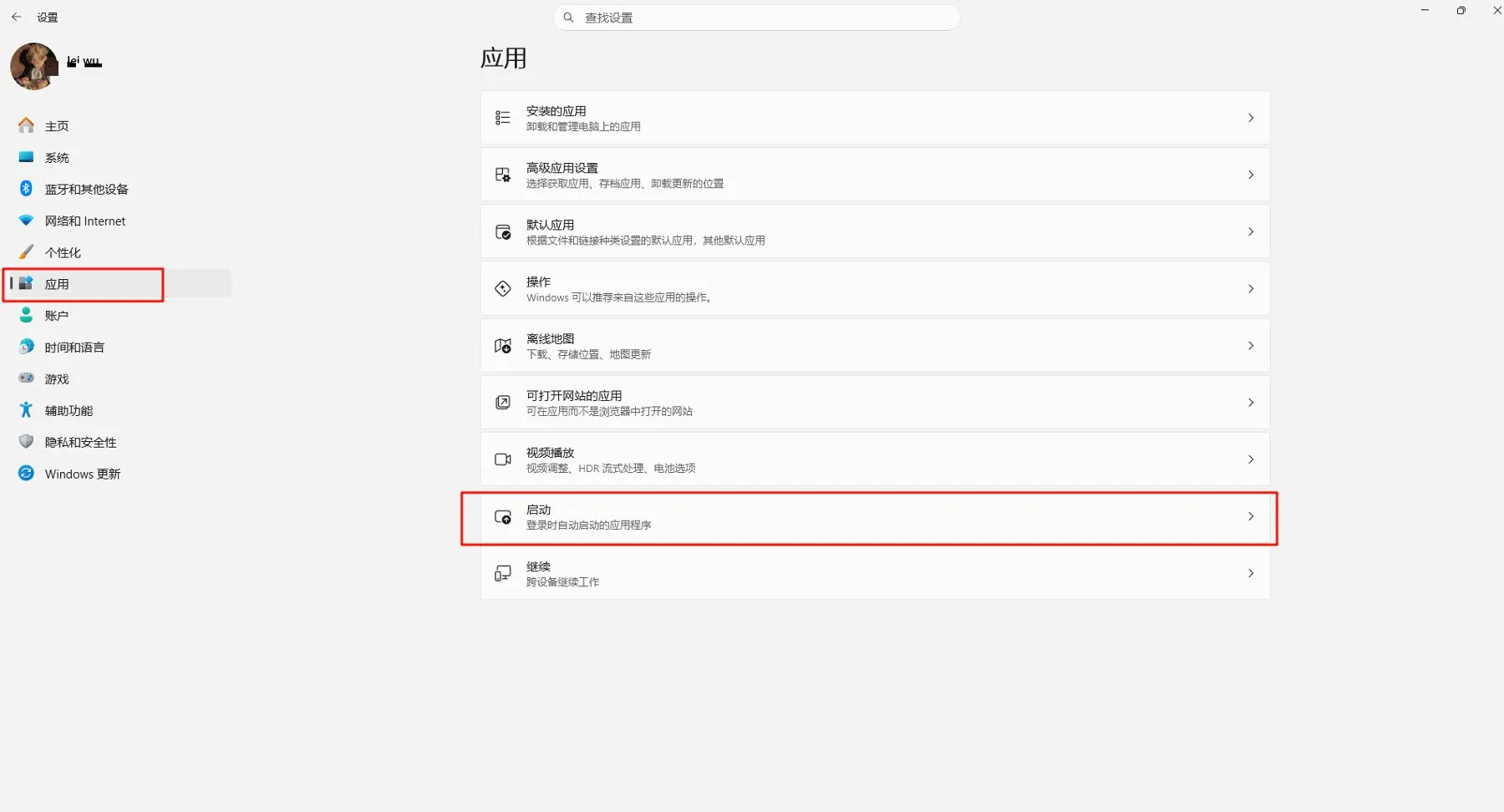Open 继续 setting title
The width and height of the screenshot is (1504, 812).
click(538, 566)
